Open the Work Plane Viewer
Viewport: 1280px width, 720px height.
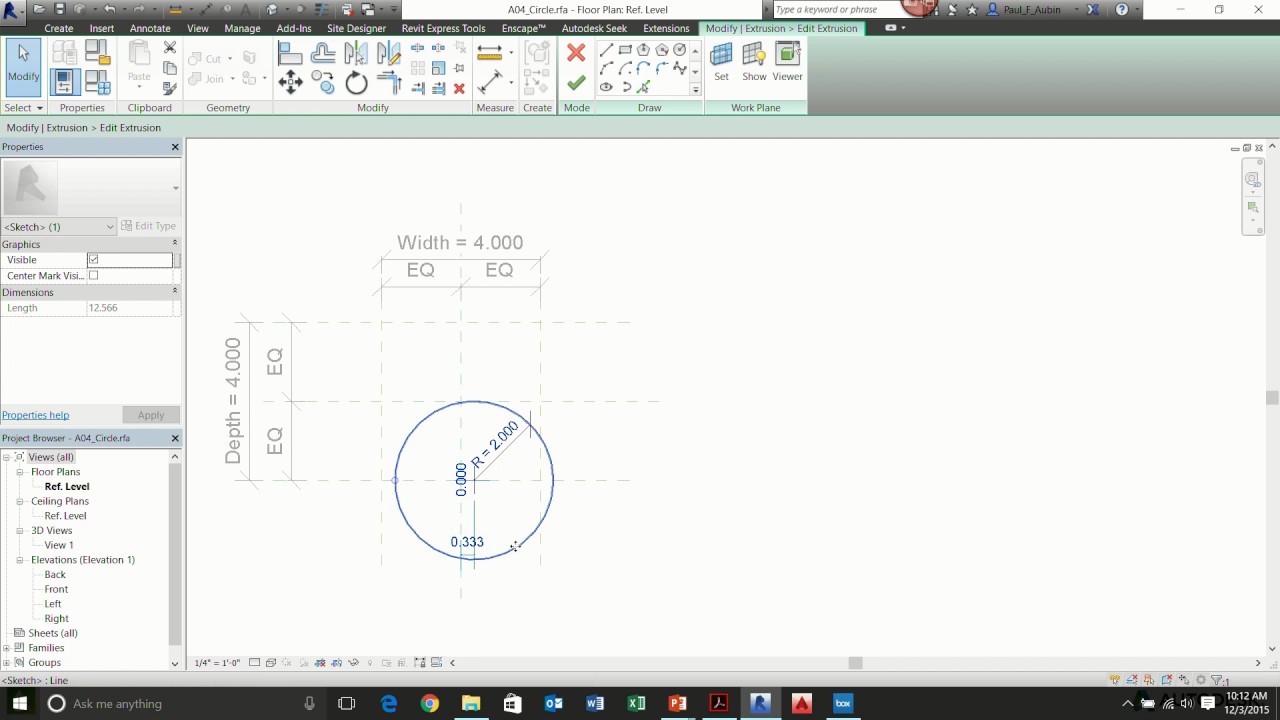coord(787,62)
